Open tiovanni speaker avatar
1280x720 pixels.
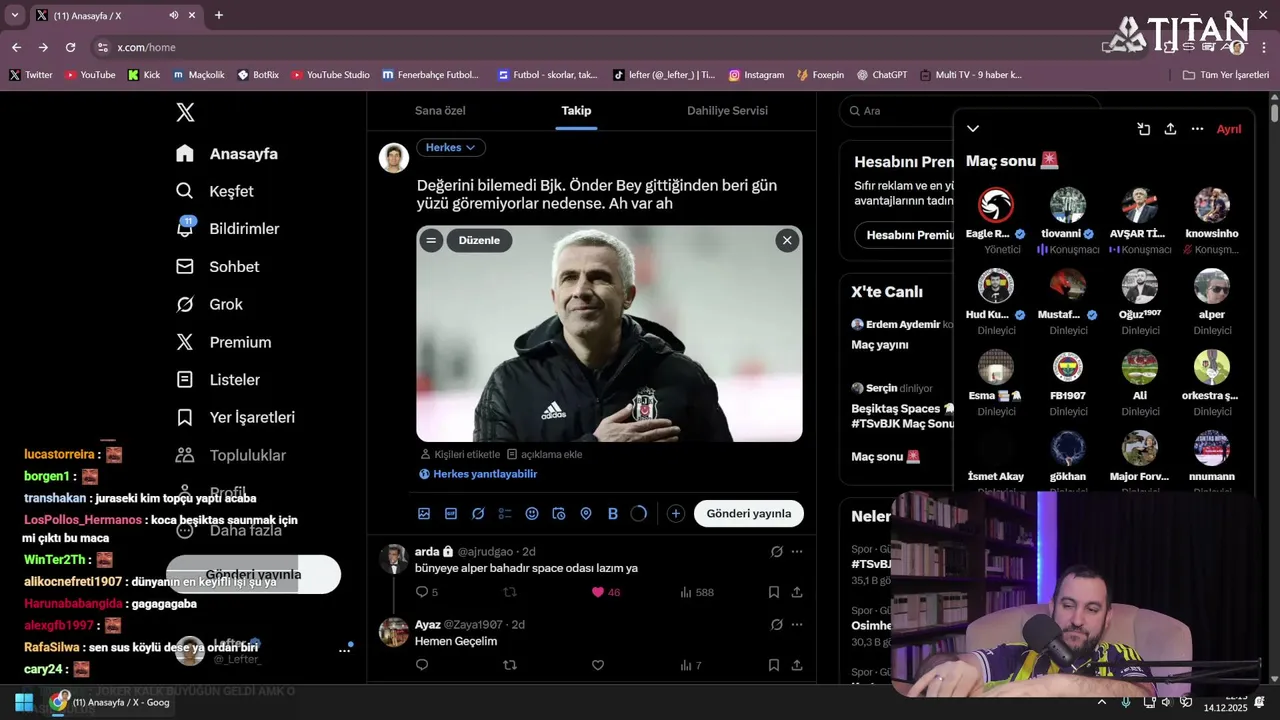click(1068, 205)
